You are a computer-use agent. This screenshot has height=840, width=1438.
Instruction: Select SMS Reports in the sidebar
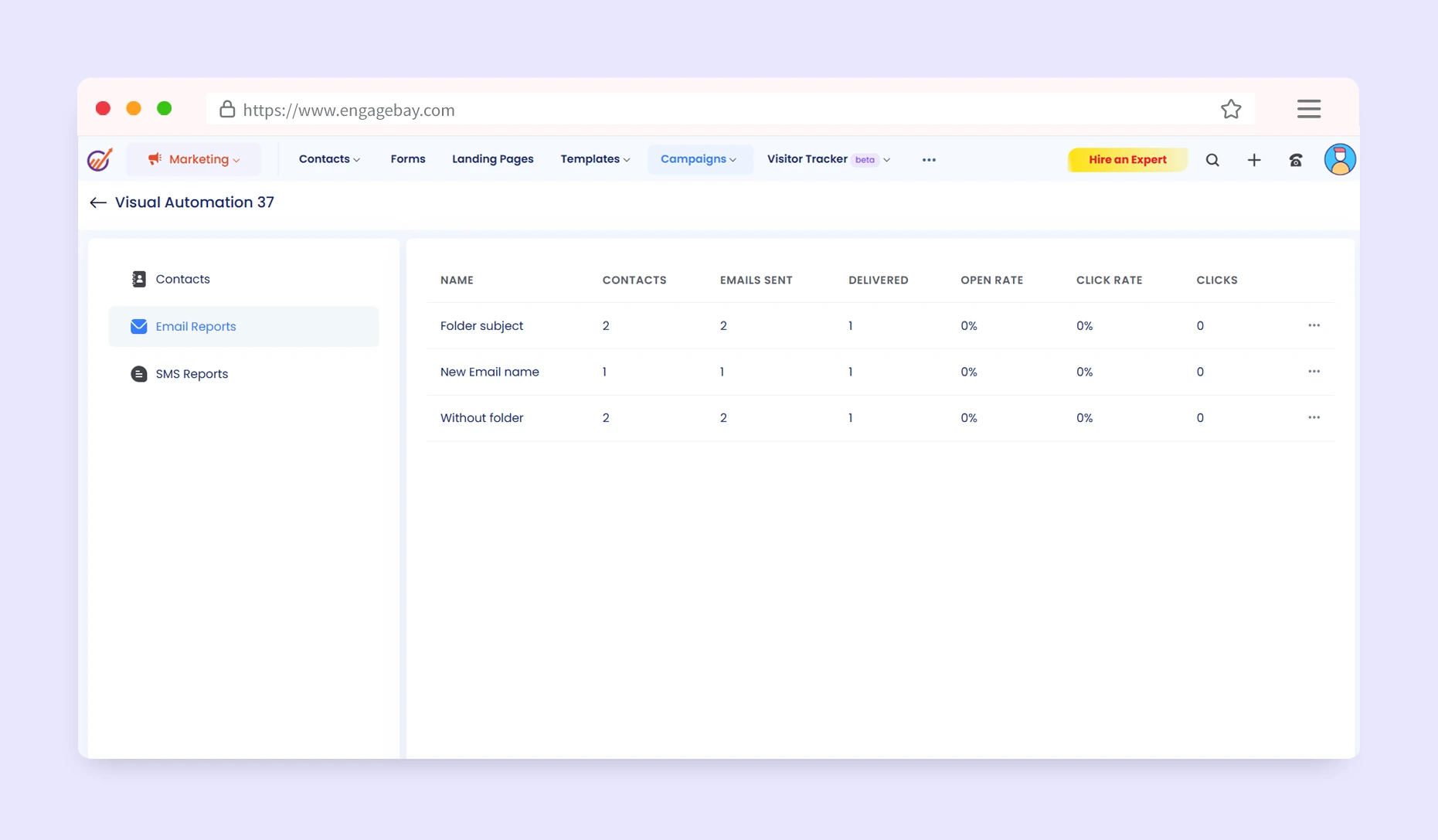(192, 374)
